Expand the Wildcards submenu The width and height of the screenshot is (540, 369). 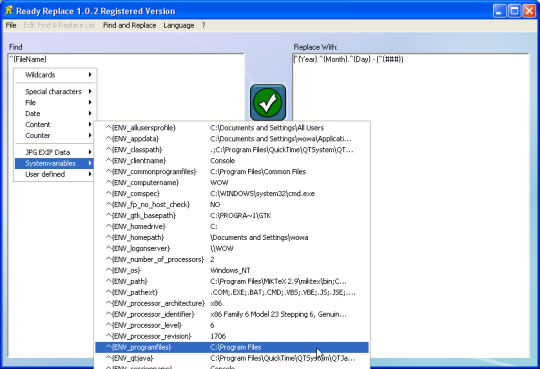tap(55, 75)
